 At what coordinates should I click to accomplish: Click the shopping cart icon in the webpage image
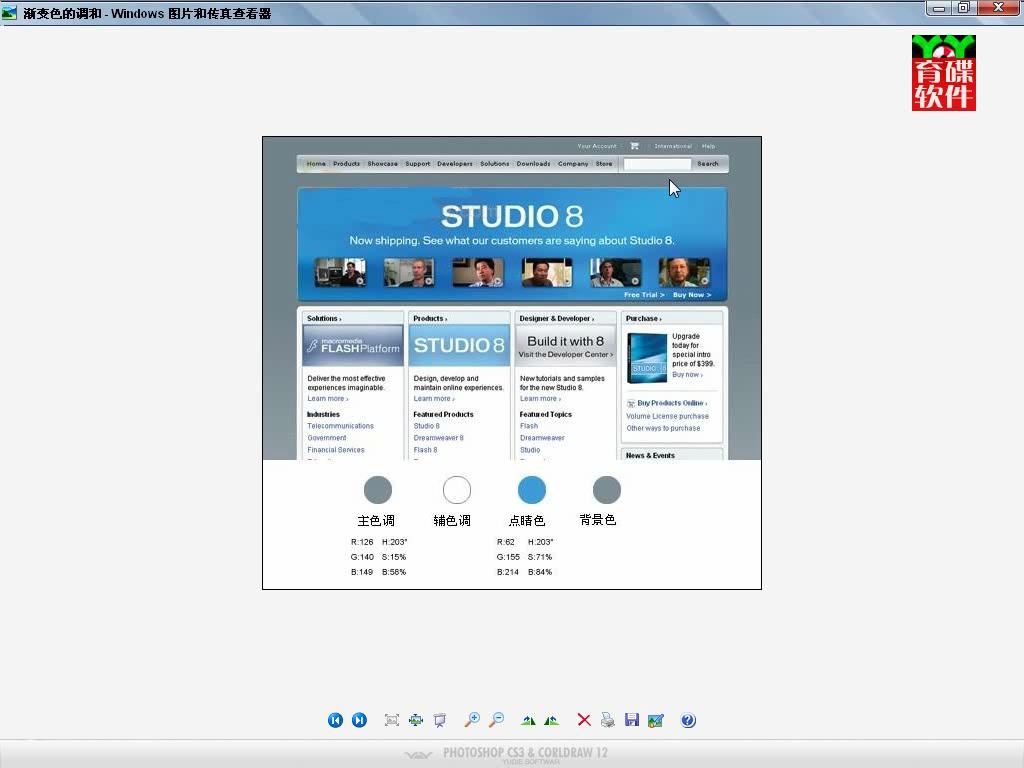coord(634,146)
